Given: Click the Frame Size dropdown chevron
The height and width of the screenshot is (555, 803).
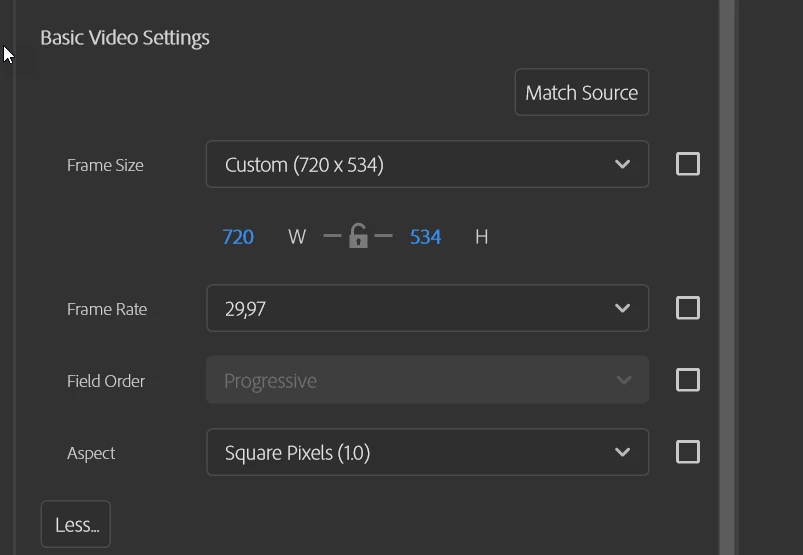Looking at the screenshot, I should pos(622,165).
